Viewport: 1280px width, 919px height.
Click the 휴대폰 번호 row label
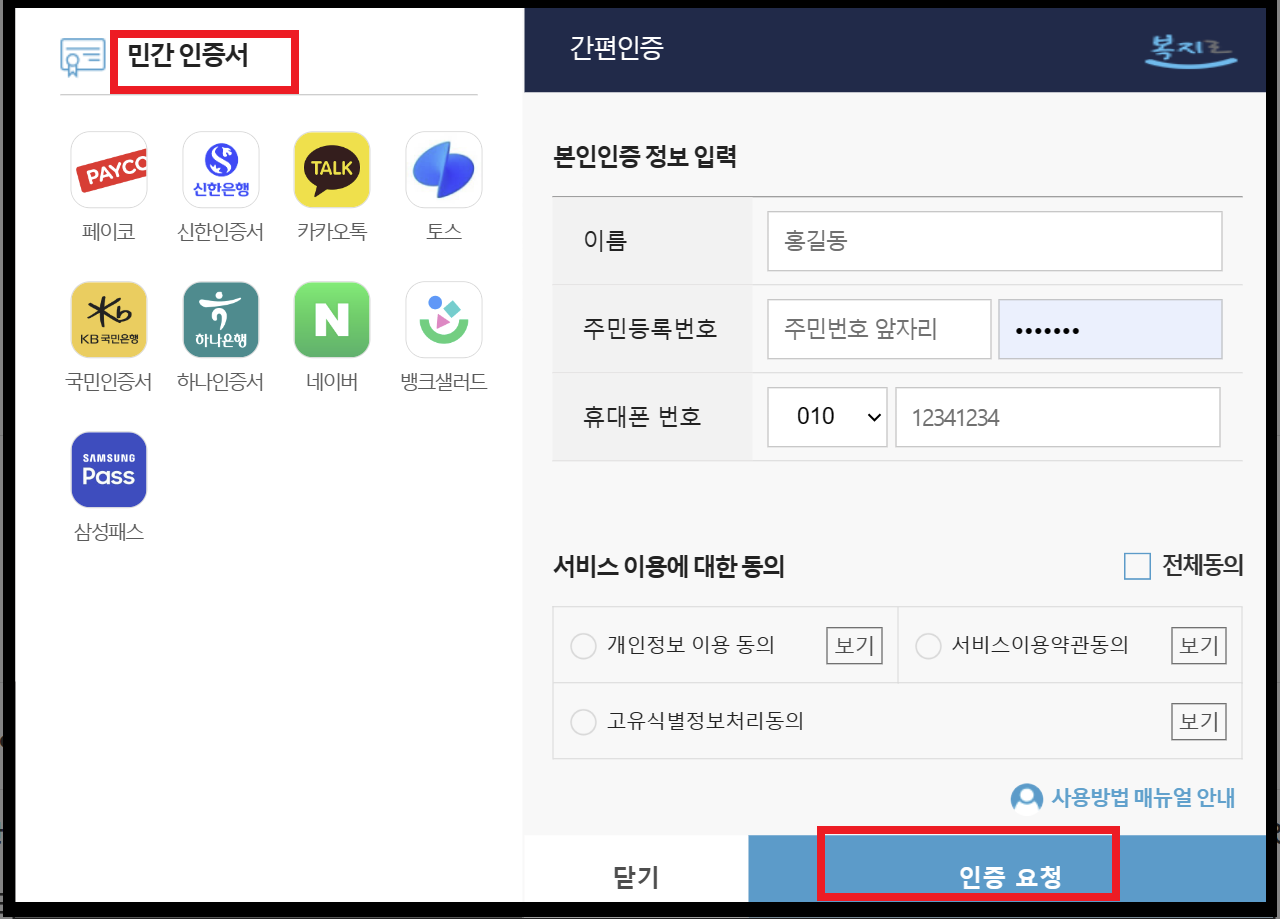pos(642,417)
